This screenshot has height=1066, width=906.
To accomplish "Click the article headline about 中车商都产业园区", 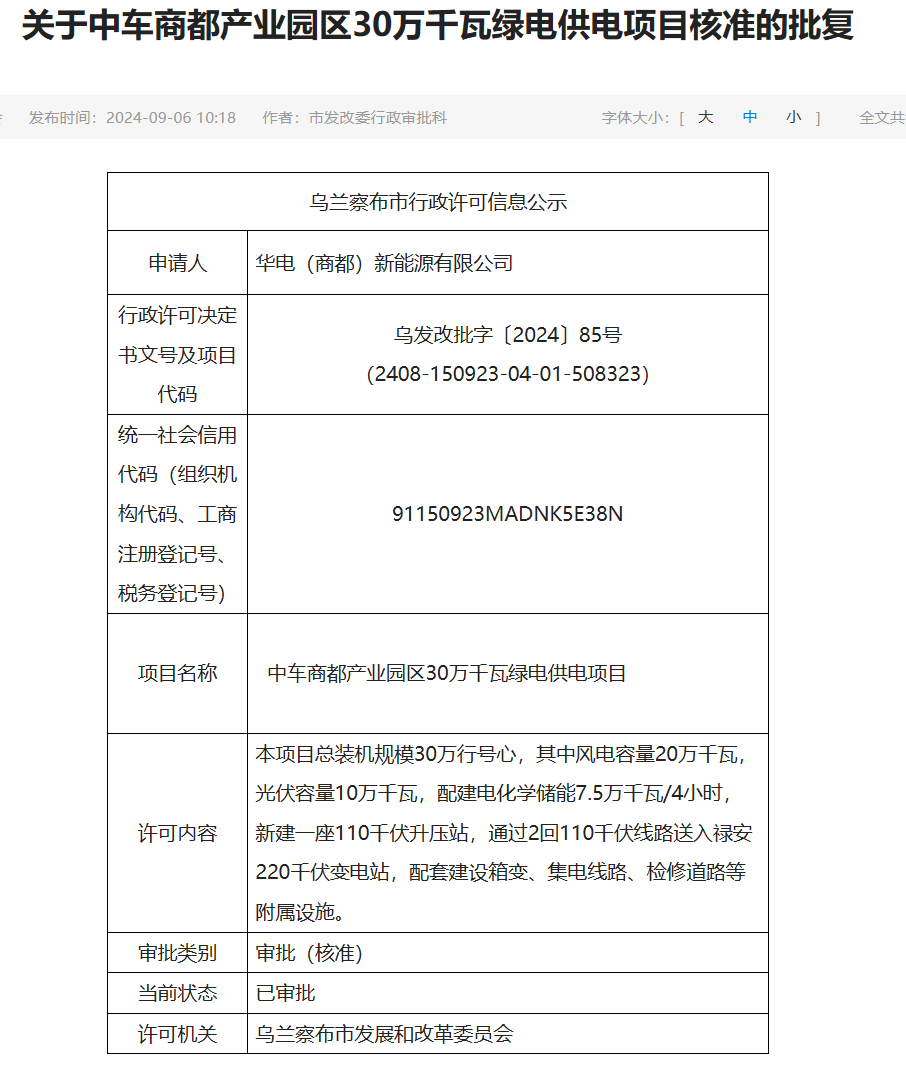I will (438, 26).
